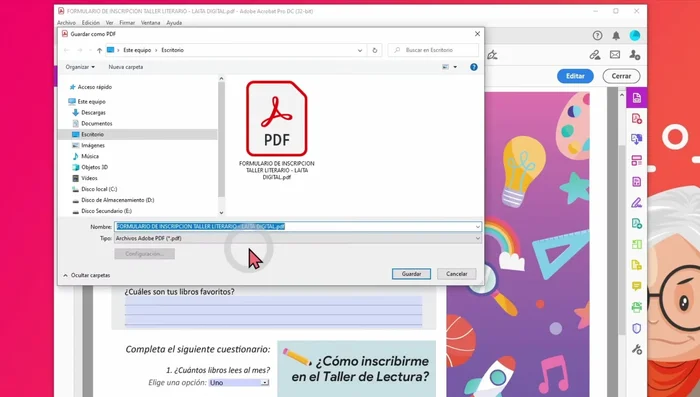Viewport: 700px width, 397px height.
Task: Click the share link icon in Acrobat toolbar
Action: click(595, 54)
